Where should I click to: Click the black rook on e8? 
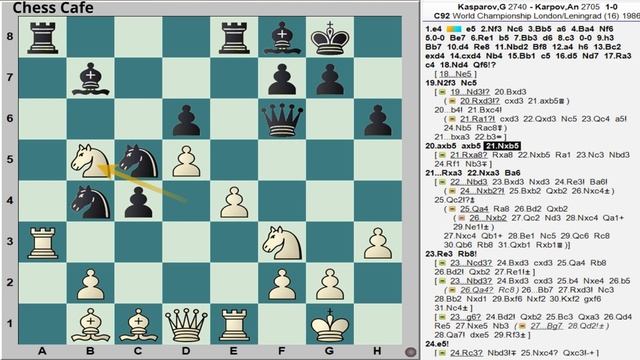(x=234, y=38)
